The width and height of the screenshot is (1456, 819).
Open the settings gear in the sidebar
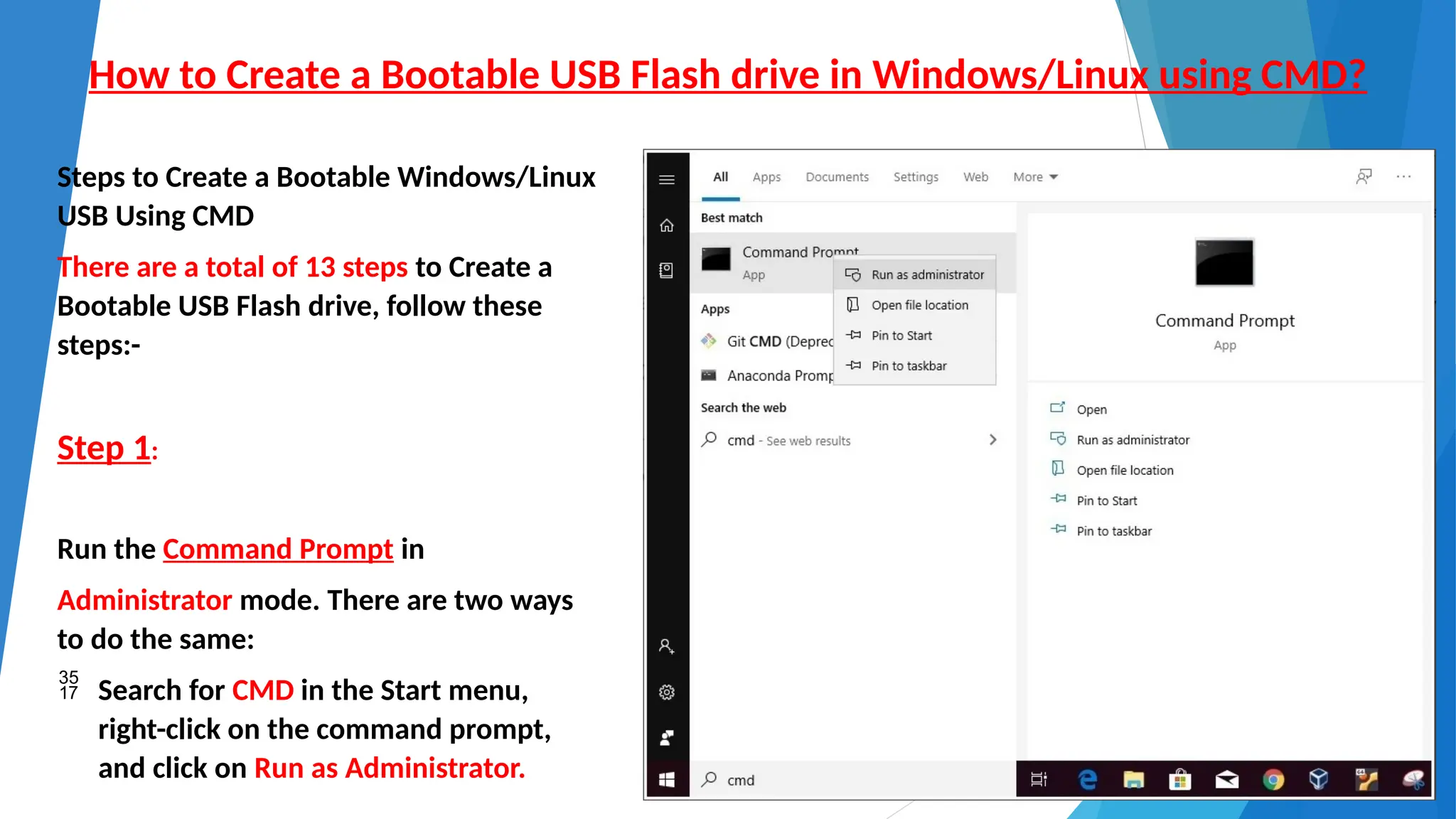(666, 692)
